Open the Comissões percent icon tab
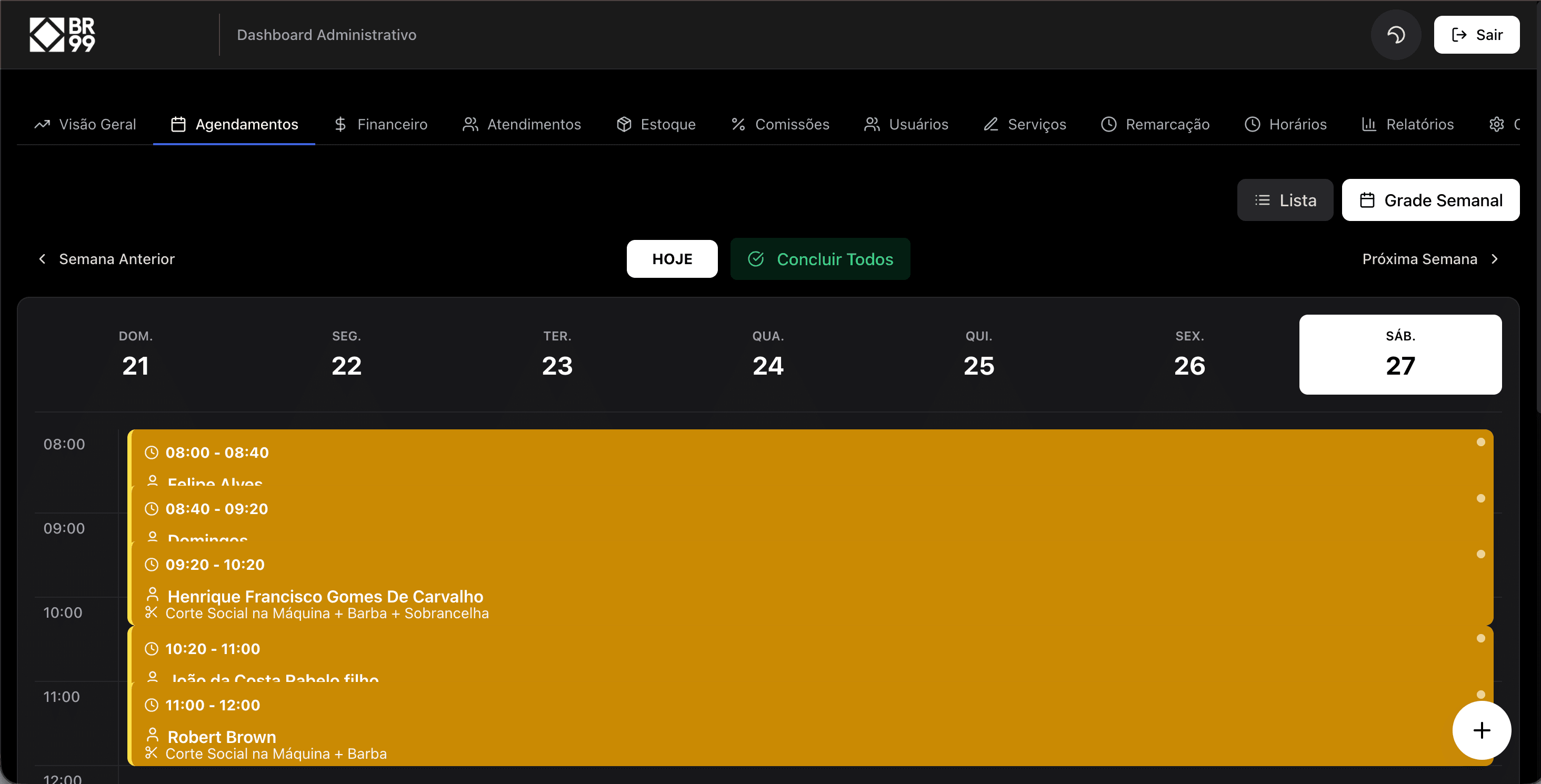The height and width of the screenshot is (784, 1541). point(780,124)
